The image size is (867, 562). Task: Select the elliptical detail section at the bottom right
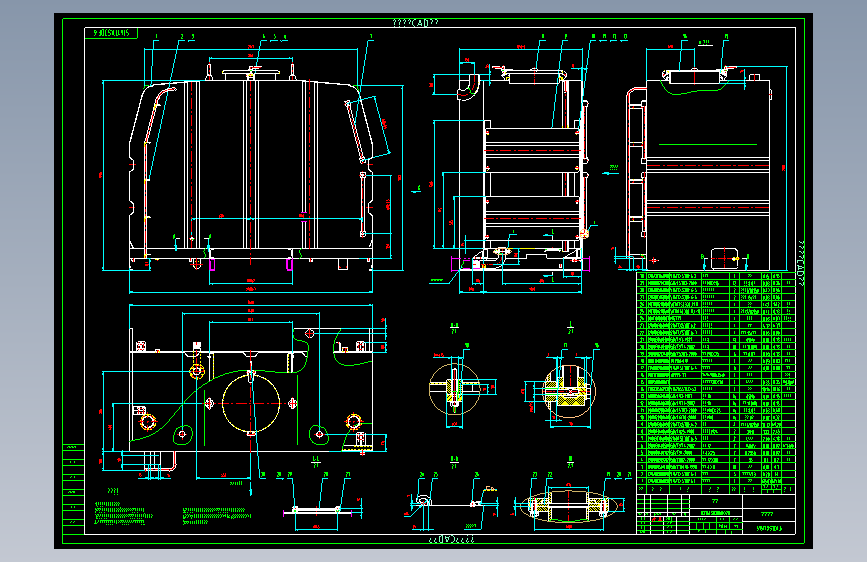pos(568,505)
